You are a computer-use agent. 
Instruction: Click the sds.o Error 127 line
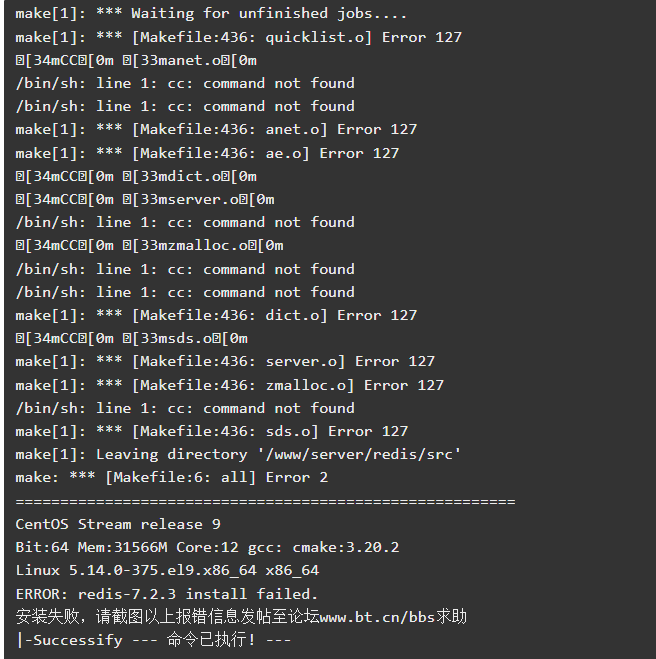(211, 432)
